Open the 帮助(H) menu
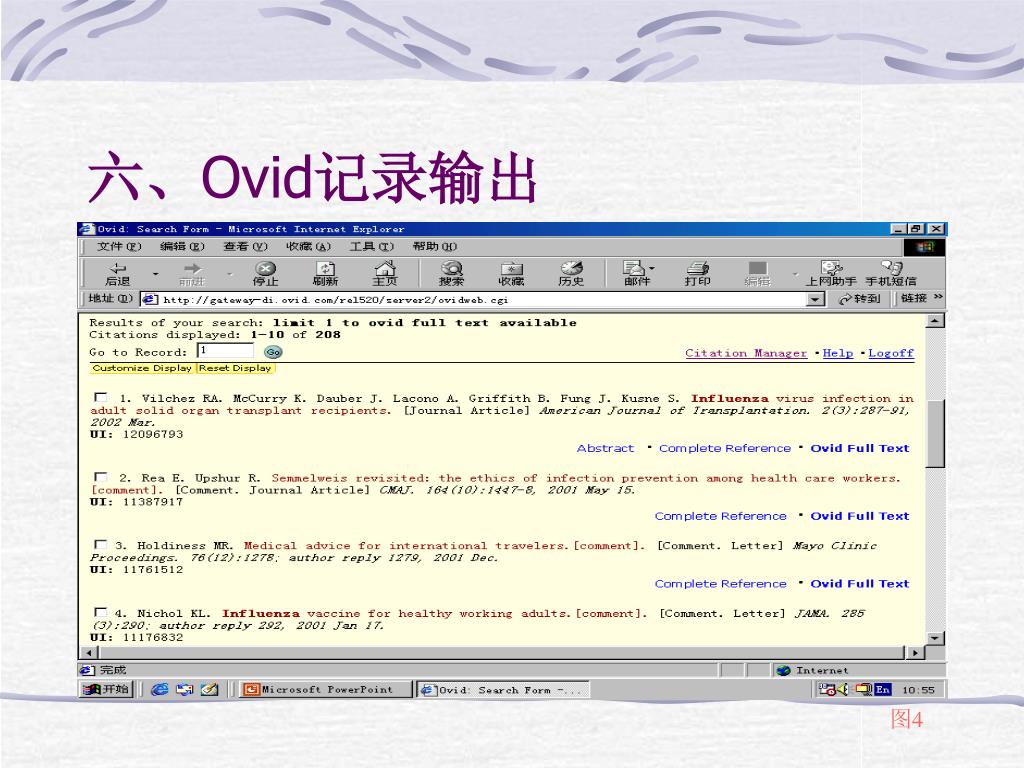Image resolution: width=1024 pixels, height=768 pixels. pyautogui.click(x=435, y=247)
